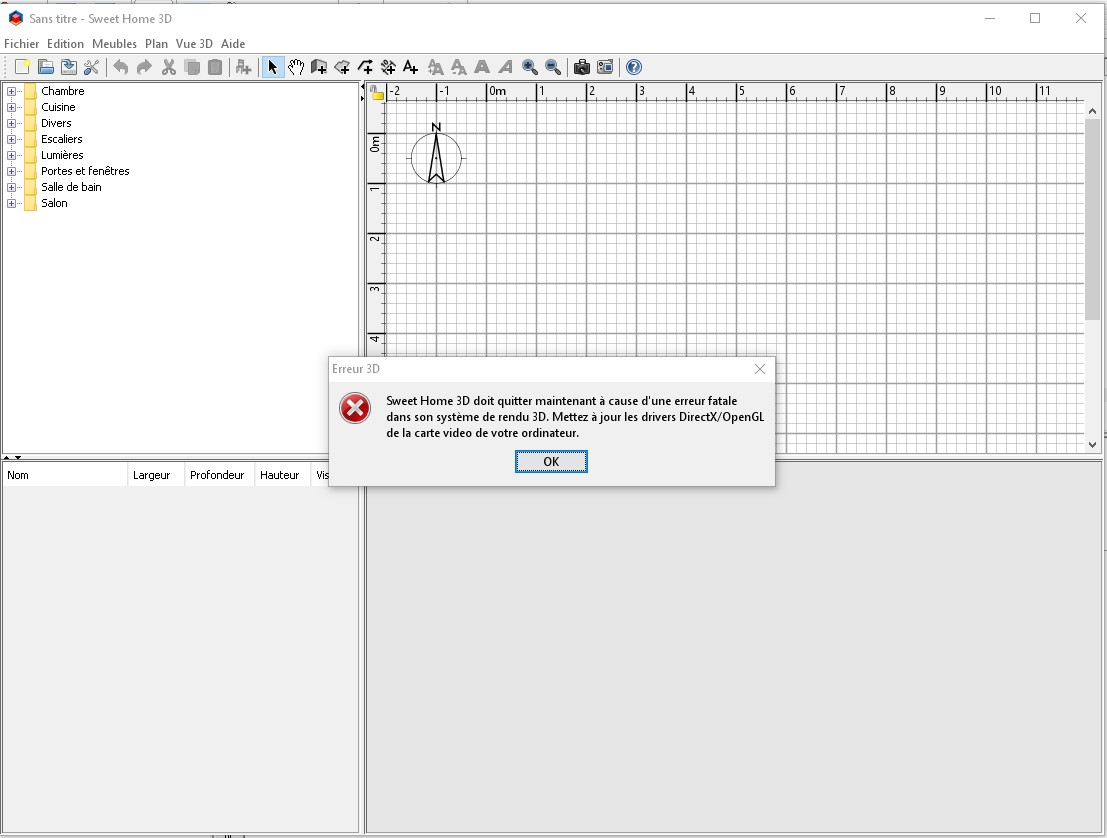Sort furniture table by Hauteur column

[282, 475]
